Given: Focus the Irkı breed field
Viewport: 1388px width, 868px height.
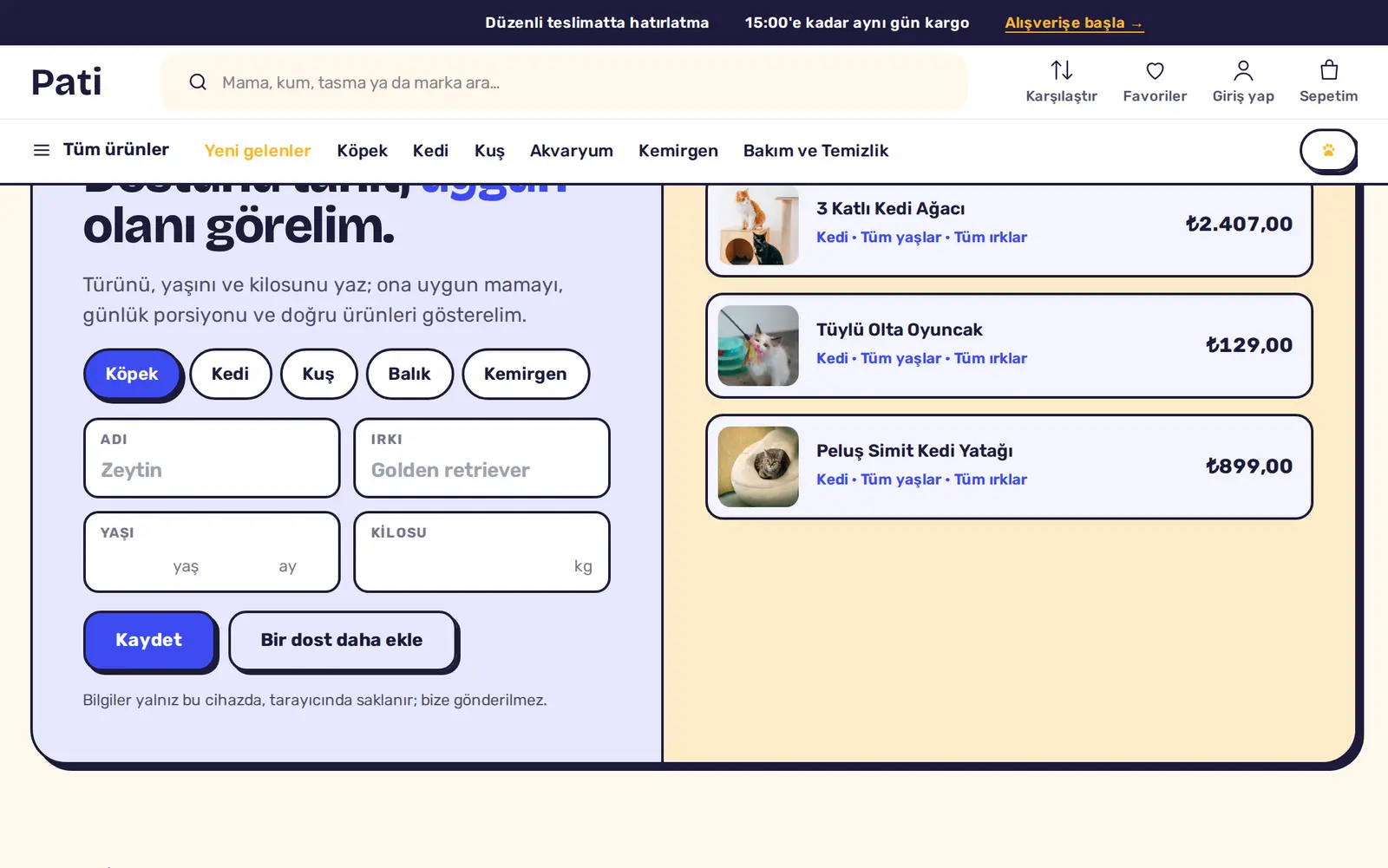Looking at the screenshot, I should click(481, 458).
